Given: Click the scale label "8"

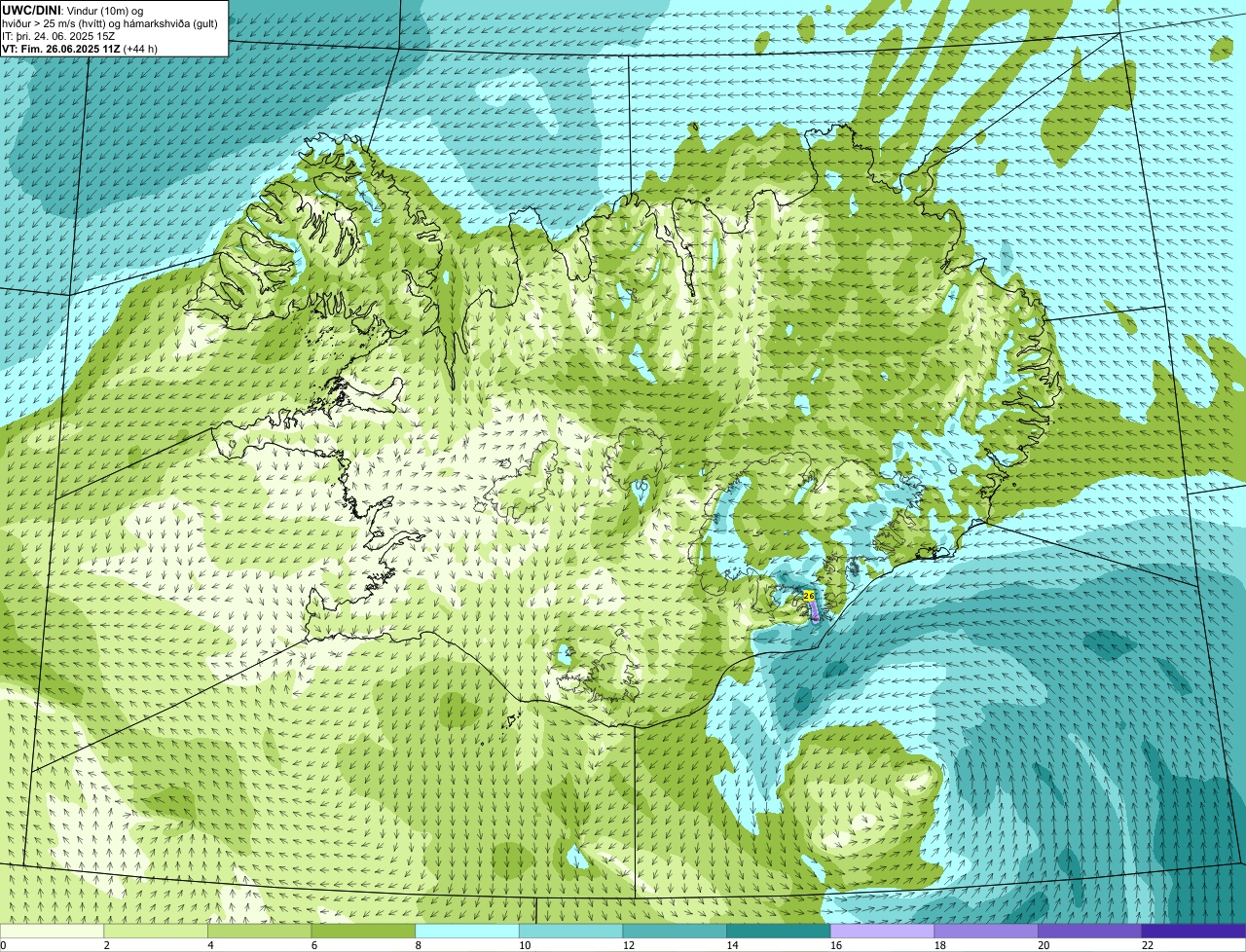Looking at the screenshot, I should [418, 945].
